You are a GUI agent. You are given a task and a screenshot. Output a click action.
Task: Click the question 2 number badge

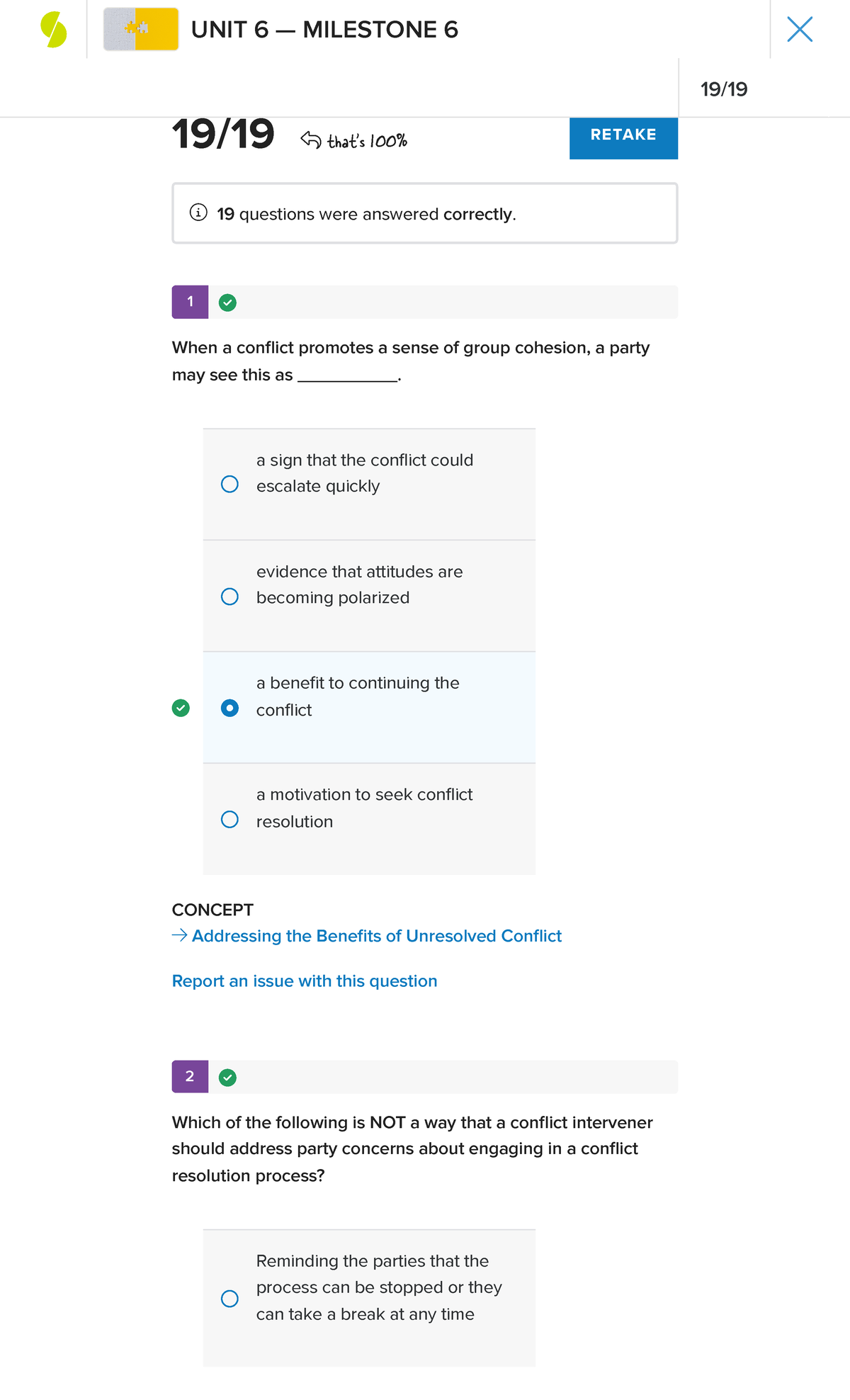(190, 1076)
